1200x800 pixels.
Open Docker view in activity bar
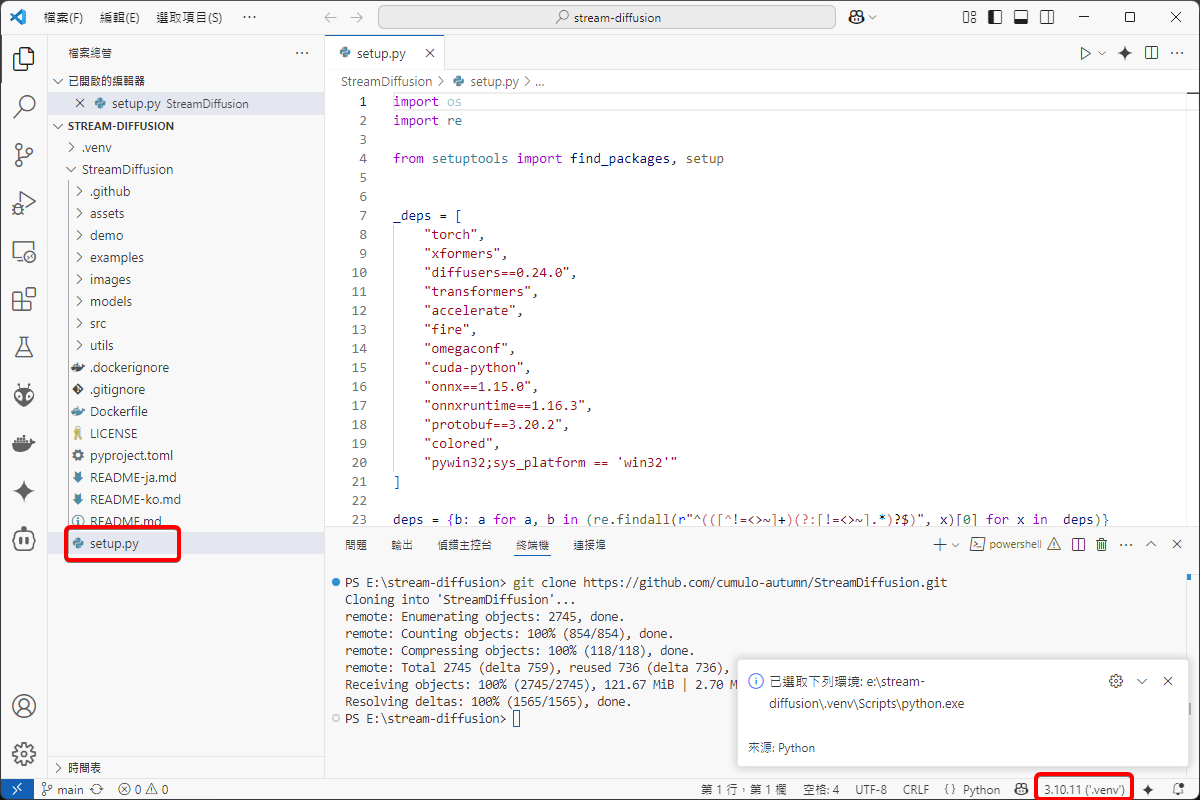tap(24, 443)
